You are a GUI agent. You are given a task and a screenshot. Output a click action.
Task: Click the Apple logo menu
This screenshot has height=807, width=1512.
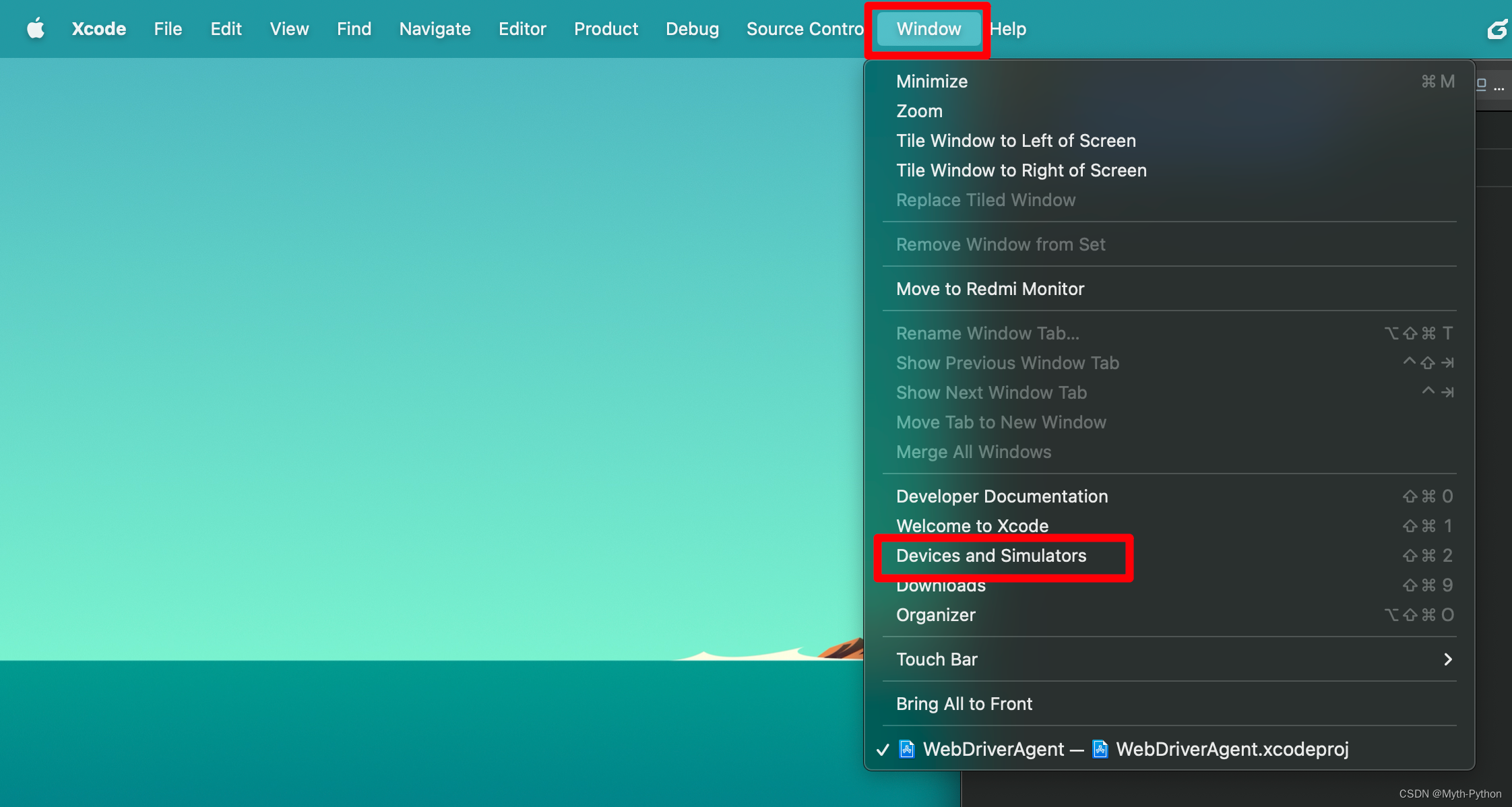tap(36, 29)
